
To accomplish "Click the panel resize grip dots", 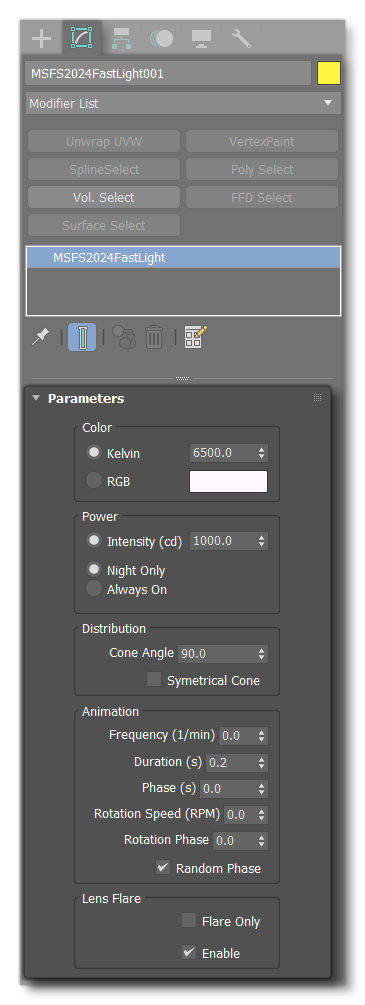I will tap(183, 379).
